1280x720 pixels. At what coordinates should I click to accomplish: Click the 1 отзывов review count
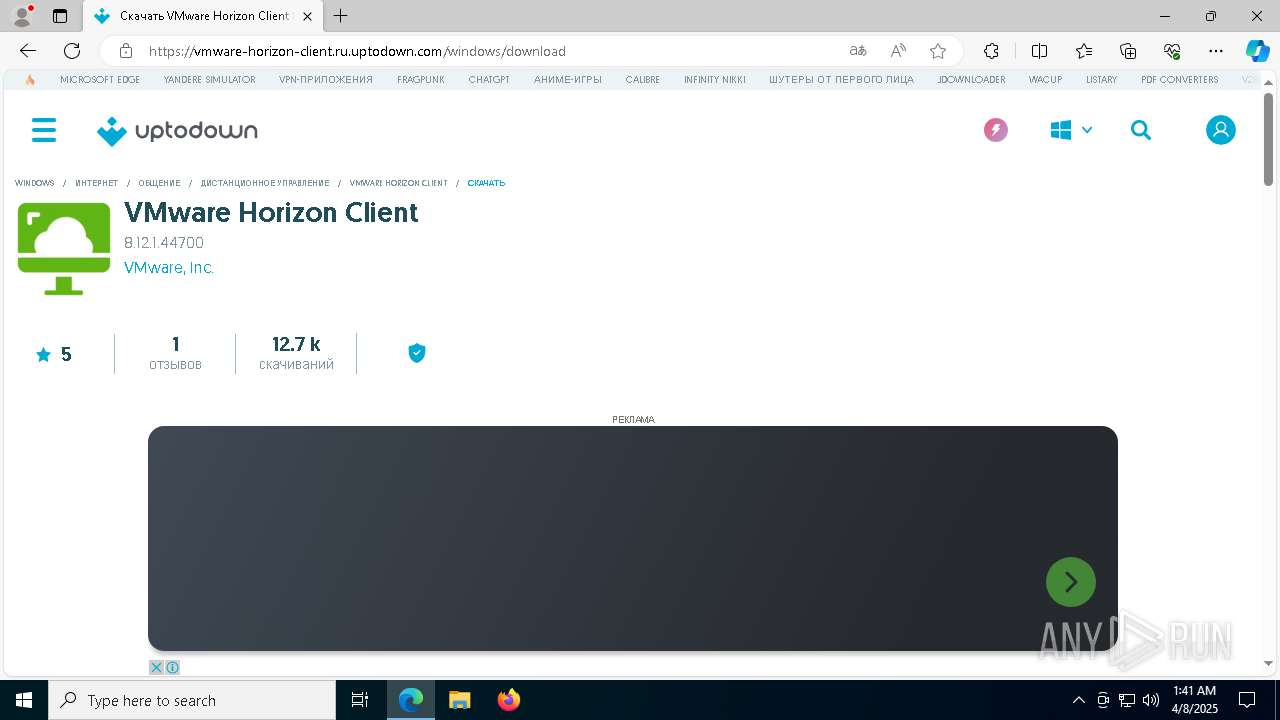tap(175, 354)
